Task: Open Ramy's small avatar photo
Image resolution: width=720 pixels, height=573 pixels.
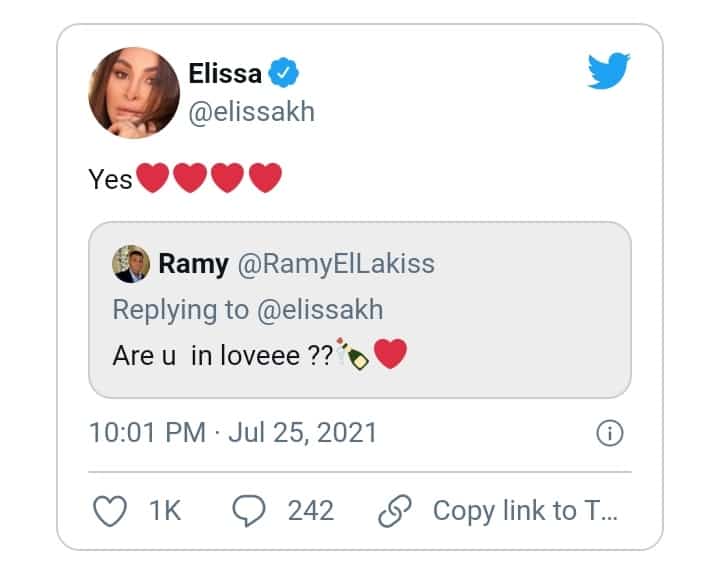Action: [x=131, y=264]
